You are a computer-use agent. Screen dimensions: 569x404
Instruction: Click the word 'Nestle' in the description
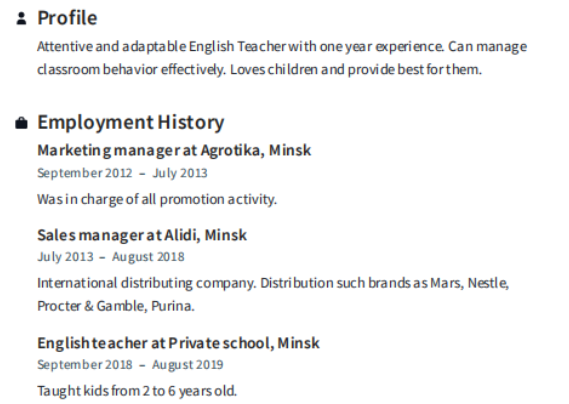pyautogui.click(x=488, y=283)
